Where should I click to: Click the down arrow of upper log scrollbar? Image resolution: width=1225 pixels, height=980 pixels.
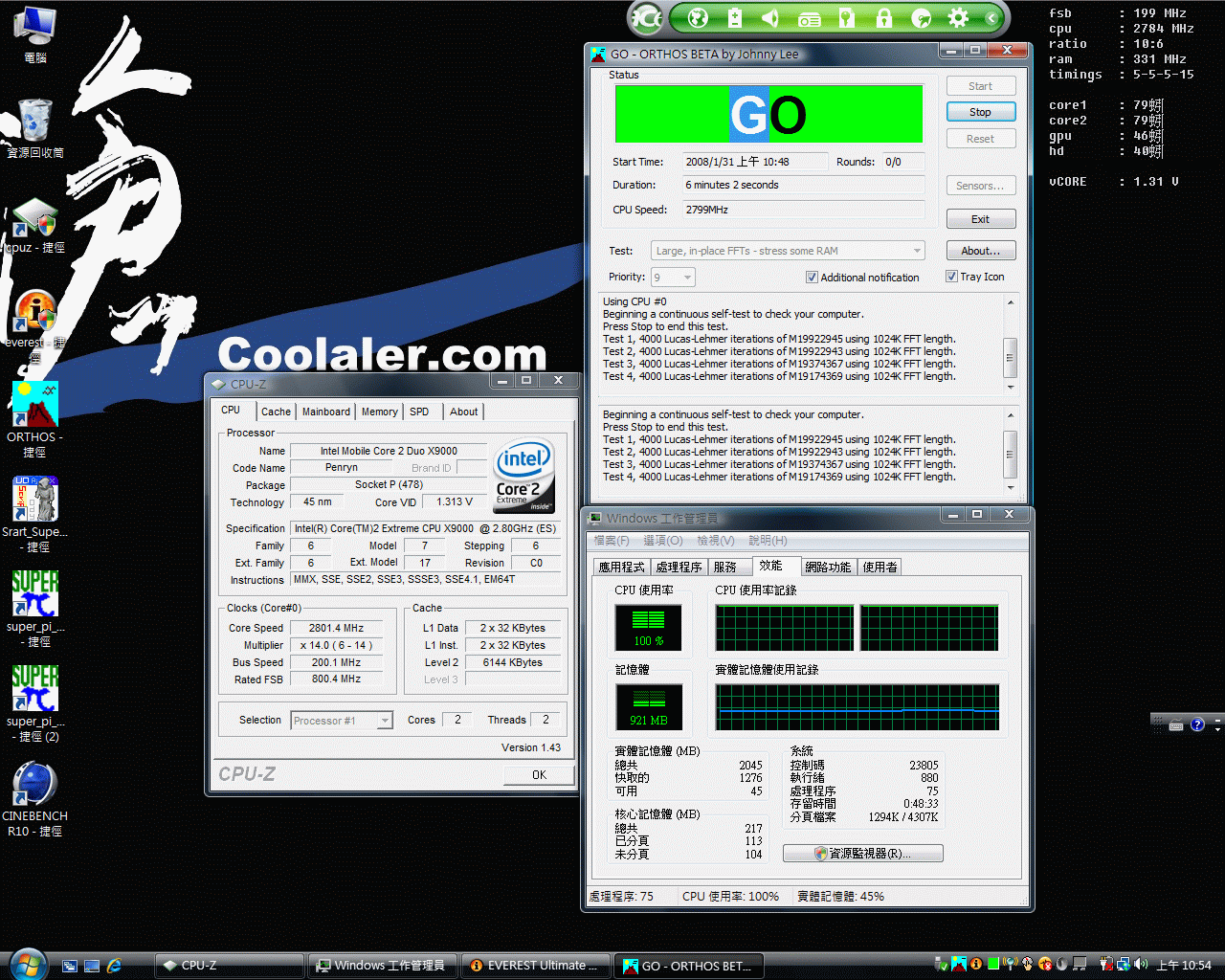[x=1010, y=388]
